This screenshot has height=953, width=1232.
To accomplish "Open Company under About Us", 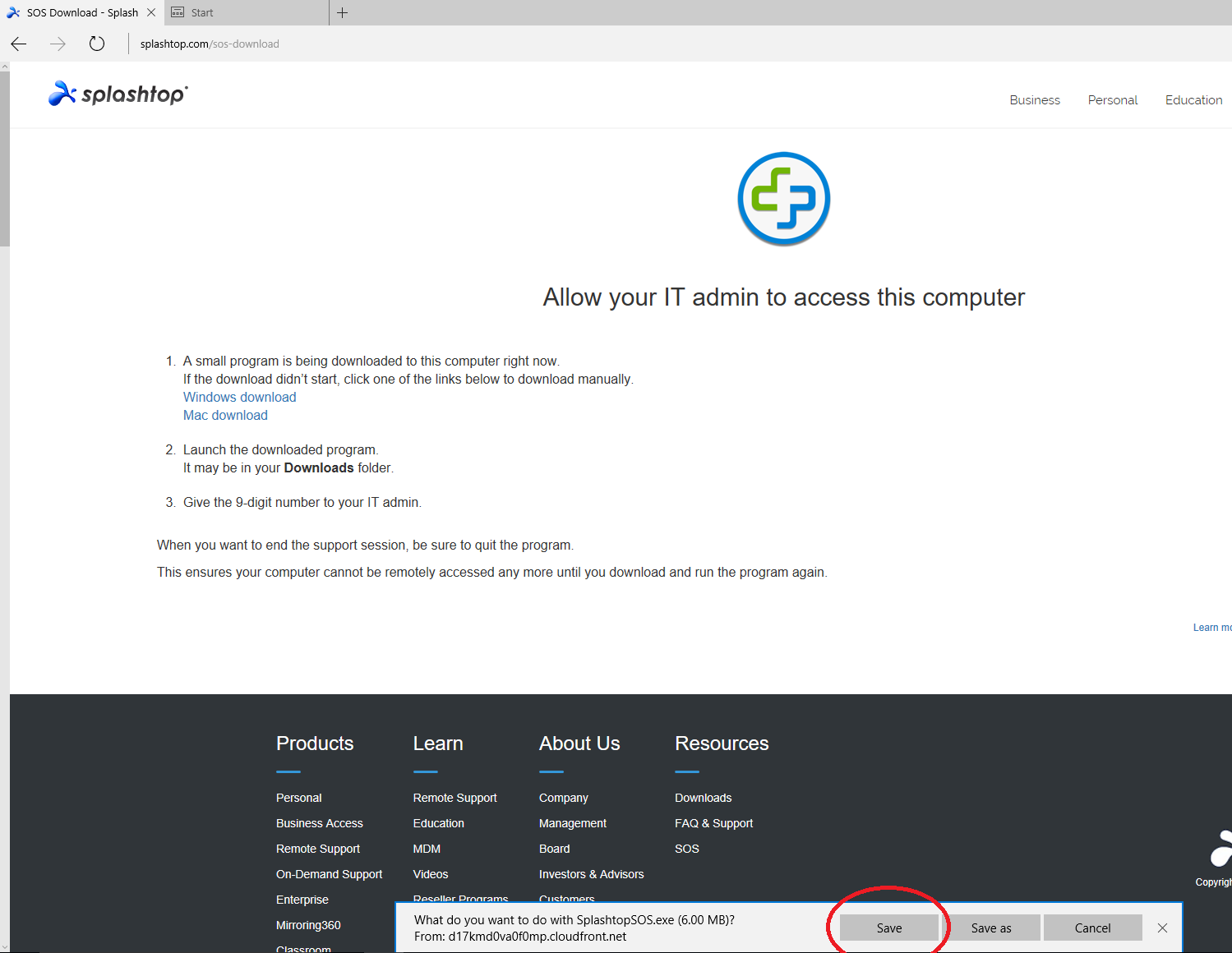I will click(x=564, y=798).
